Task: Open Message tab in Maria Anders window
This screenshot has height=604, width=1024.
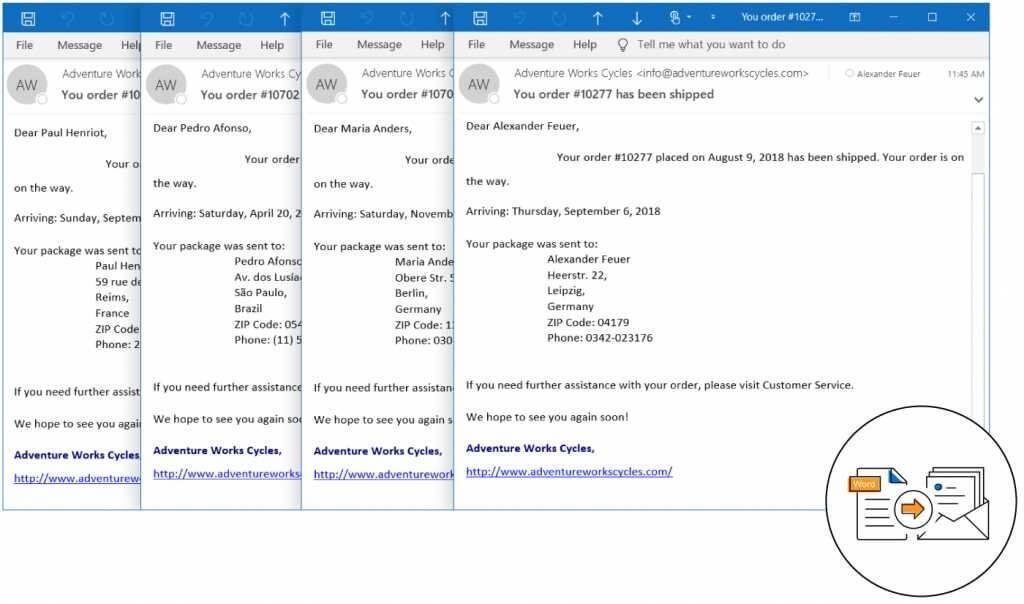Action: tap(379, 44)
